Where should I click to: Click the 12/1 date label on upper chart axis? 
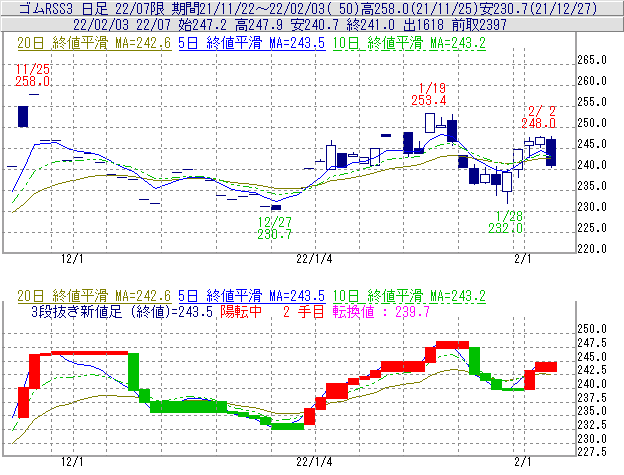[x=72, y=259]
